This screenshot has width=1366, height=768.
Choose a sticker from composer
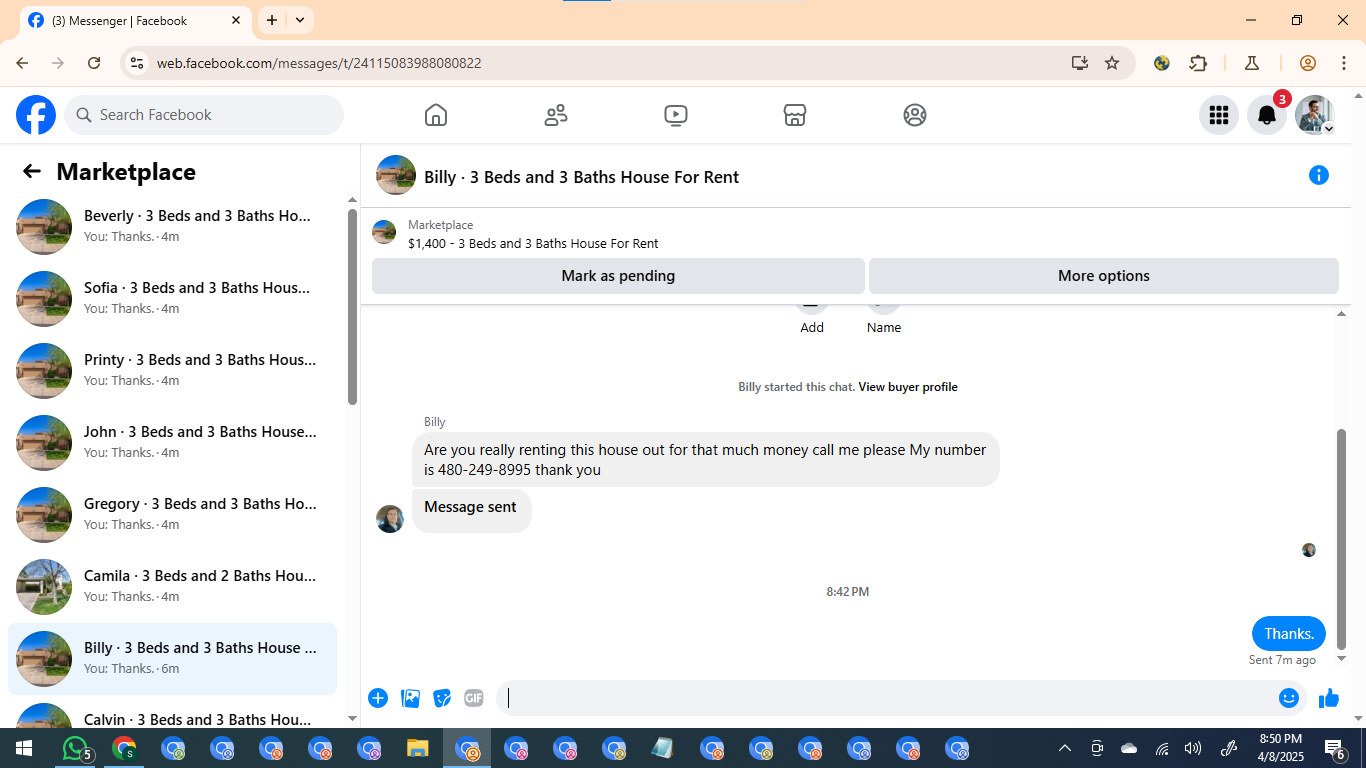[x=442, y=698]
